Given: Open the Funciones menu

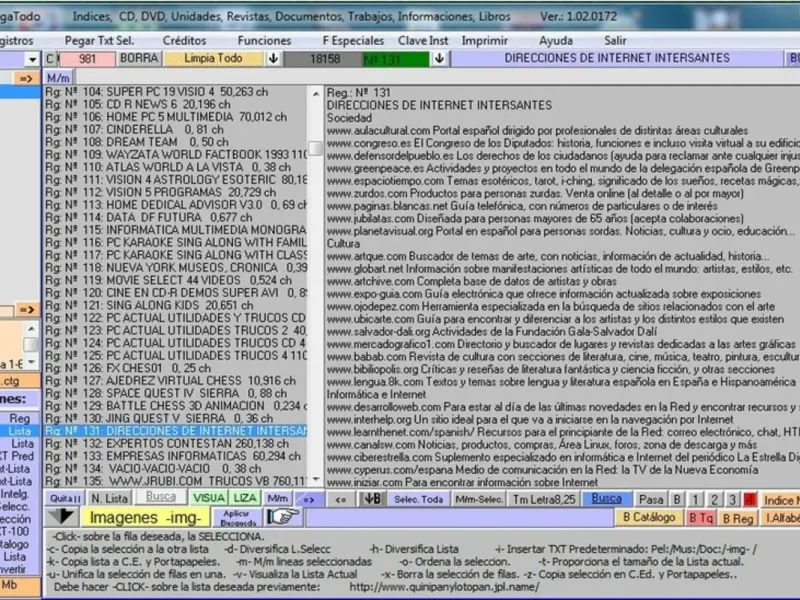Looking at the screenshot, I should [264, 40].
